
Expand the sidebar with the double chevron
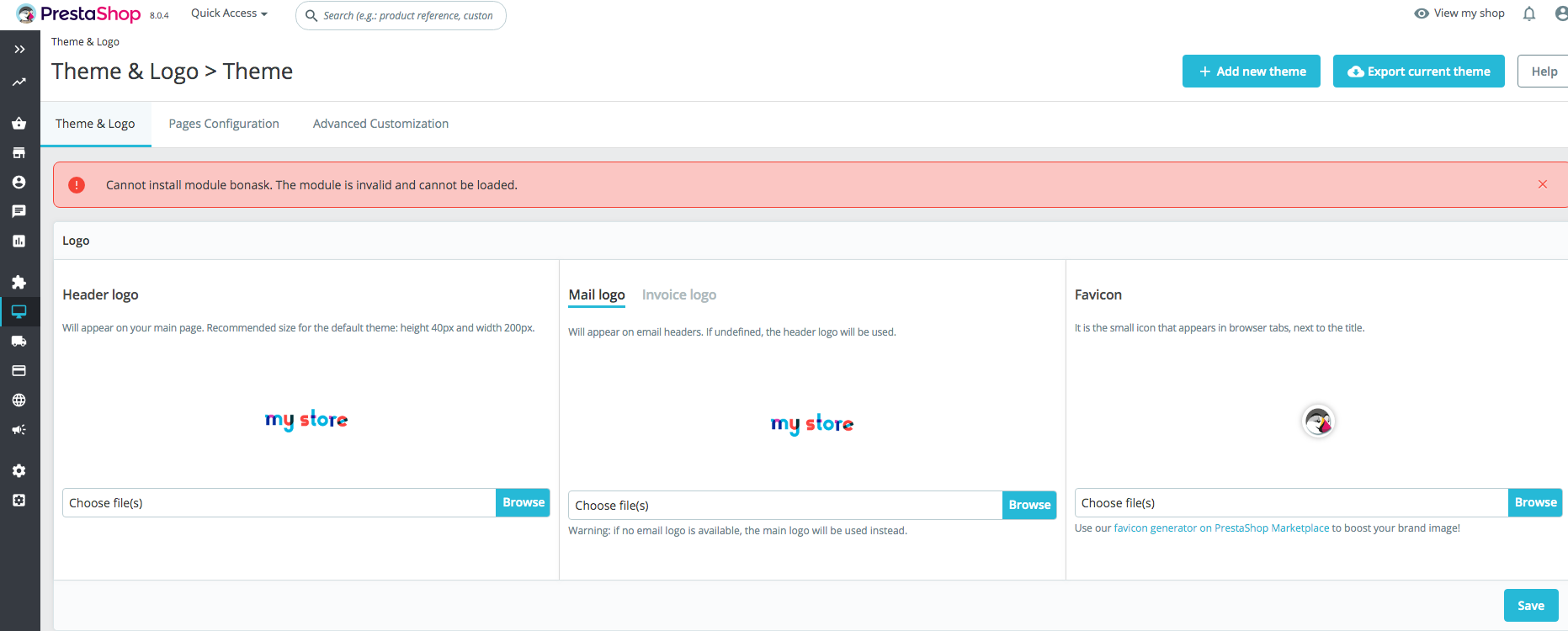[x=19, y=50]
